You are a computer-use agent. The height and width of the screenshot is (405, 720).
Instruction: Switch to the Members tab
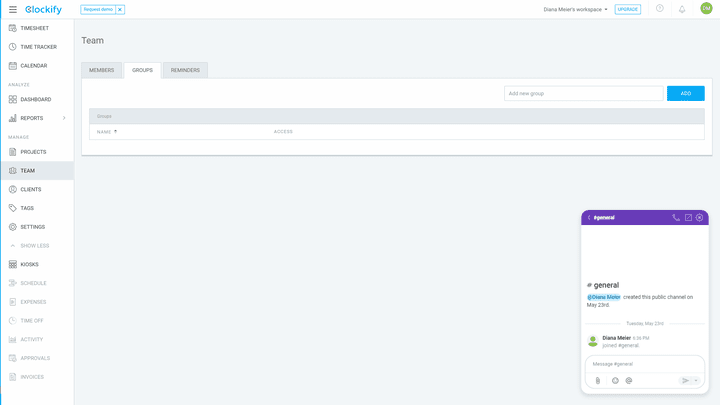101,70
